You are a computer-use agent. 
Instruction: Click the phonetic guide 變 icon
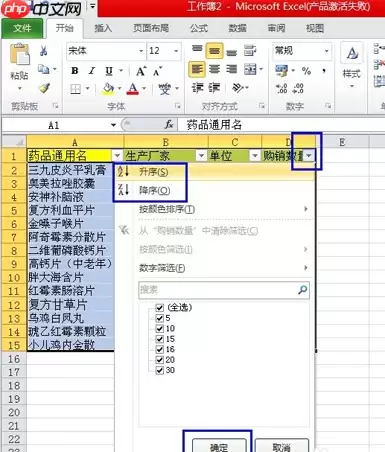tap(165, 89)
